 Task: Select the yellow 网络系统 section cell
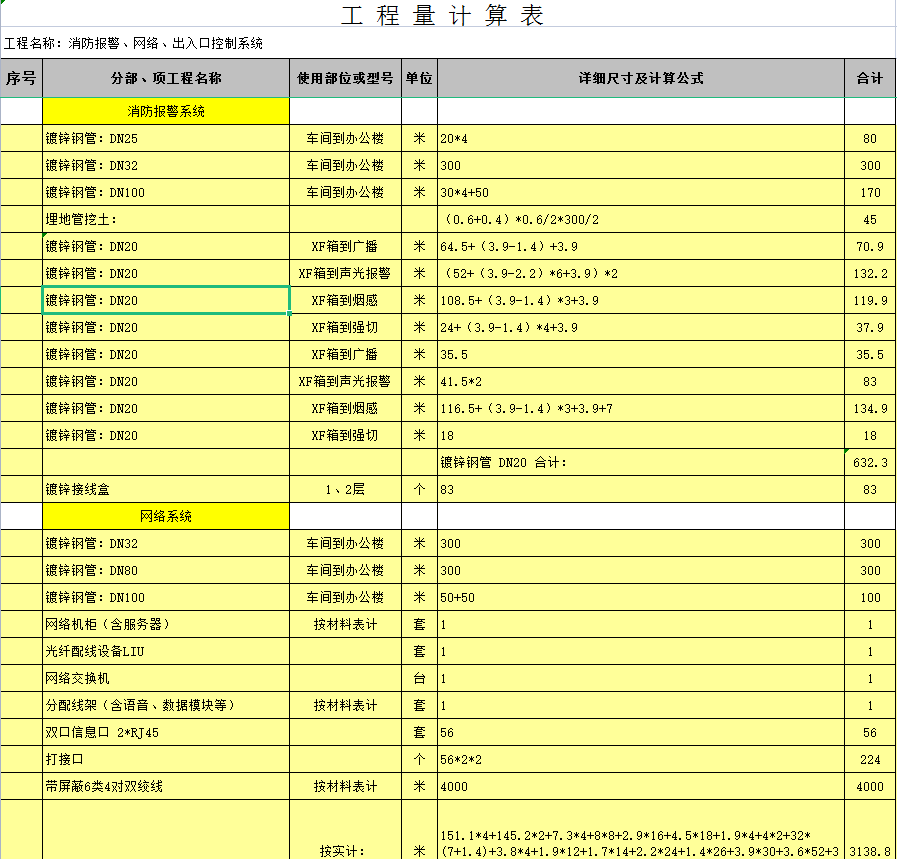tap(166, 516)
